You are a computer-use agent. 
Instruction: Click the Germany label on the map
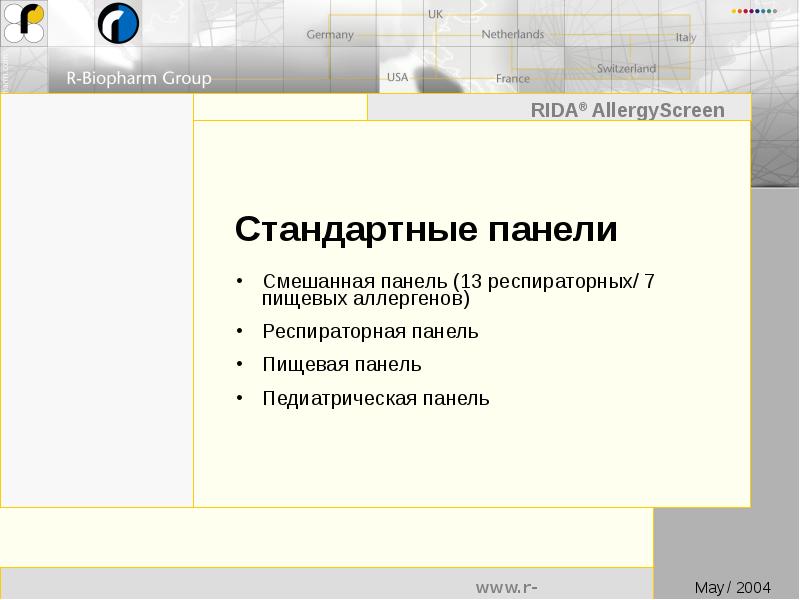click(330, 34)
